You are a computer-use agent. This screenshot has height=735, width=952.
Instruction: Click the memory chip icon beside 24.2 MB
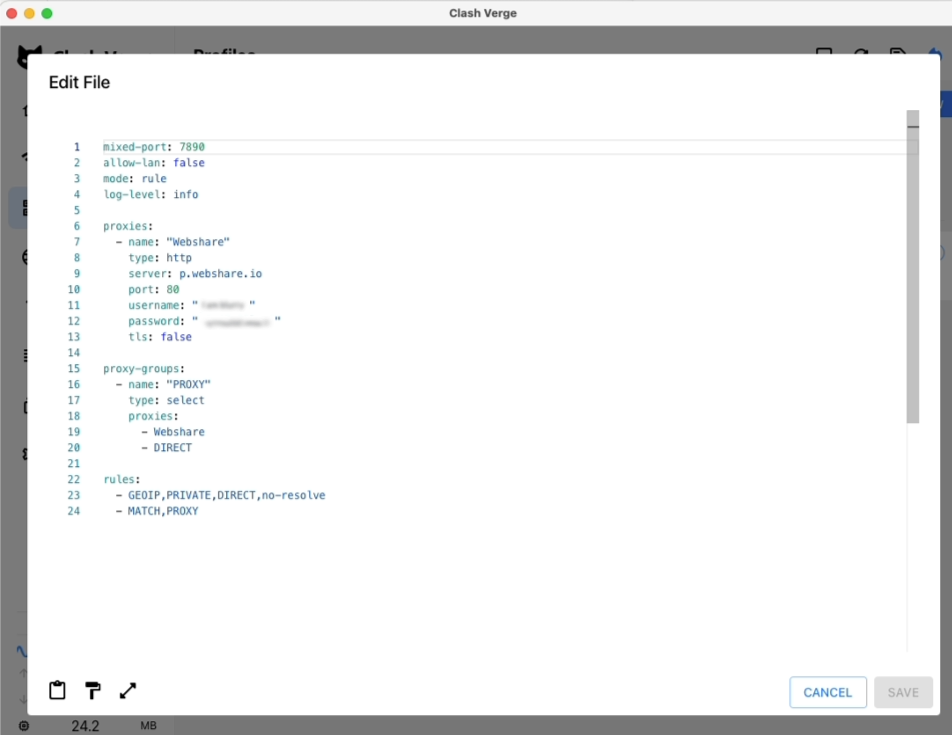click(x=24, y=725)
